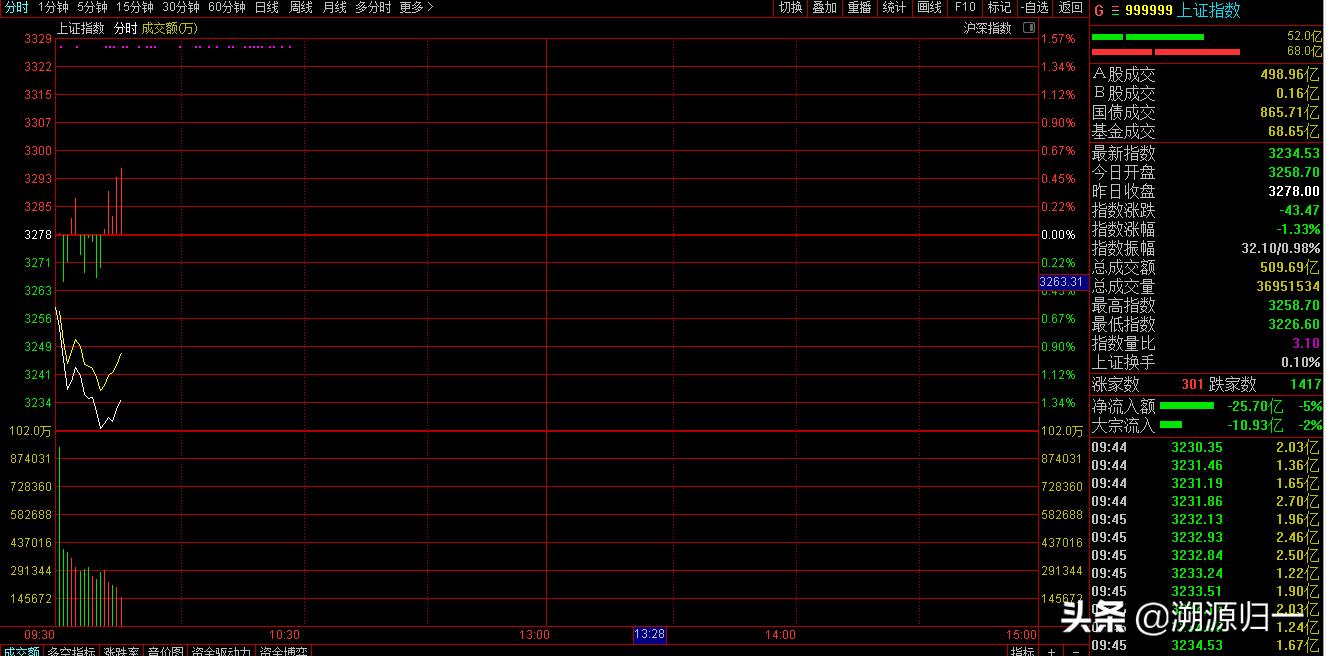
Task: Click the 返回 back button
Action: [1070, 7]
